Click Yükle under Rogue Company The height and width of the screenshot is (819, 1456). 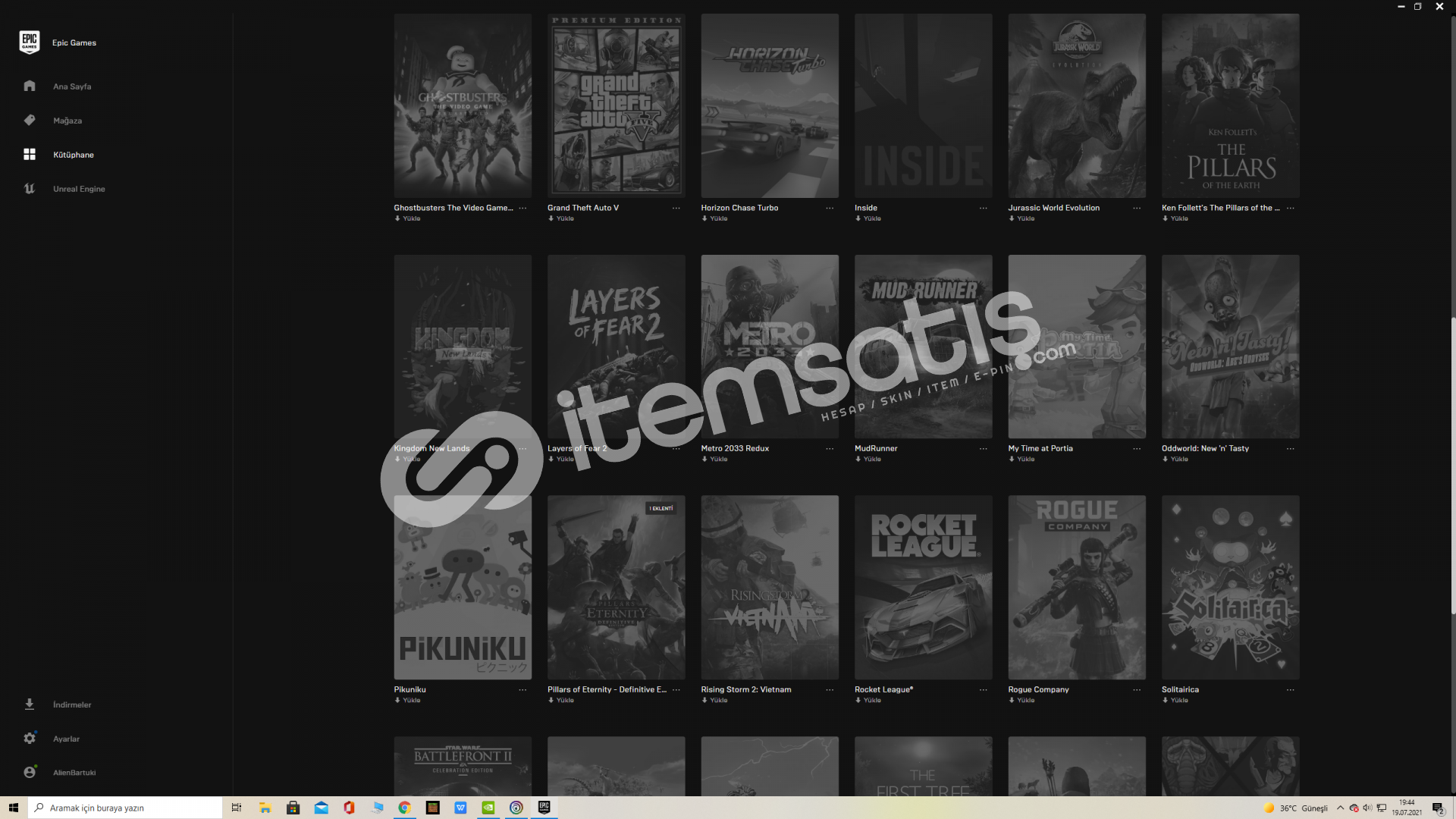point(1025,700)
